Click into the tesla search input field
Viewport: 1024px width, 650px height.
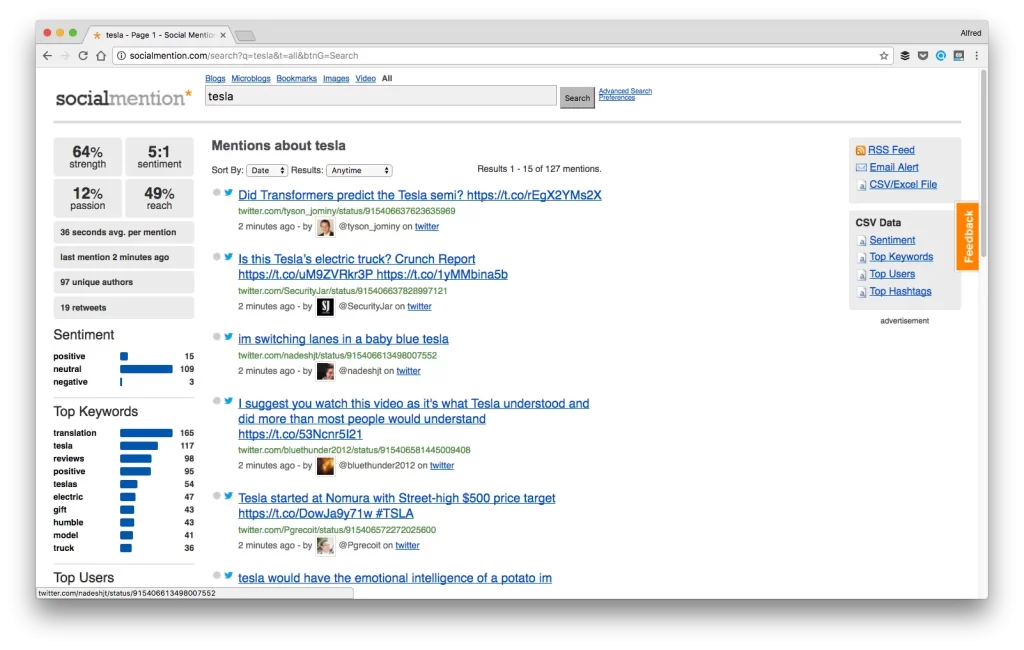pyautogui.click(x=381, y=97)
